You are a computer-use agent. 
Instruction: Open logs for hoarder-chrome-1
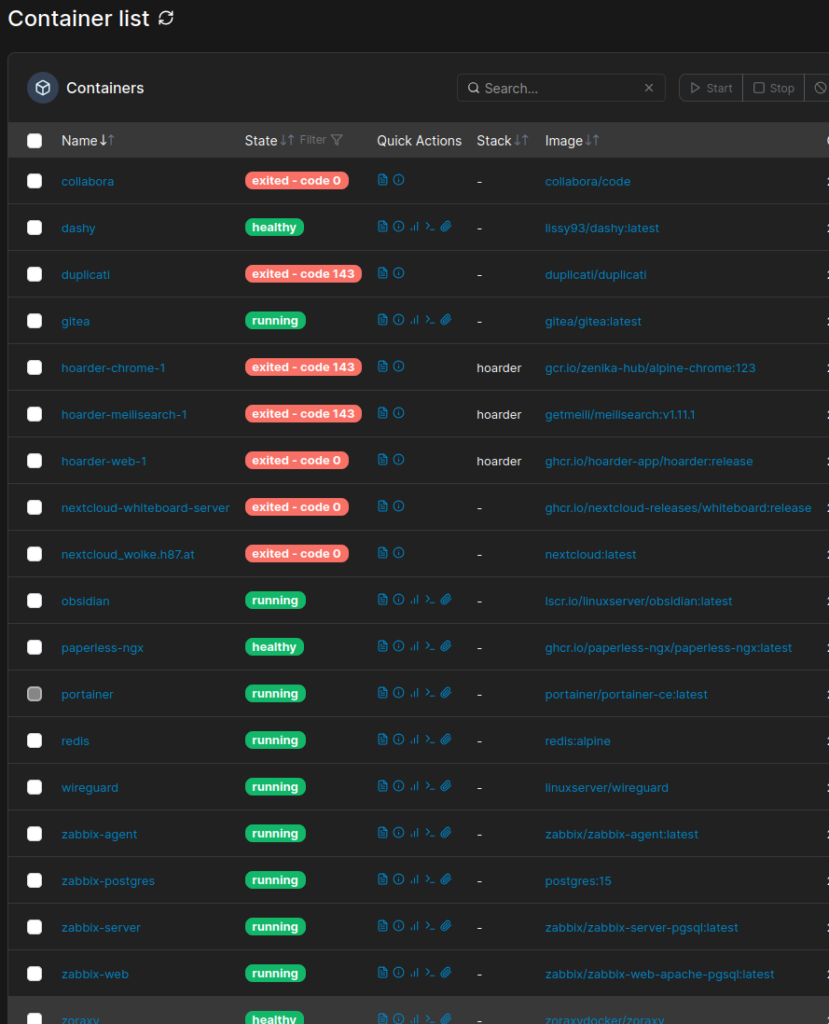(383, 366)
